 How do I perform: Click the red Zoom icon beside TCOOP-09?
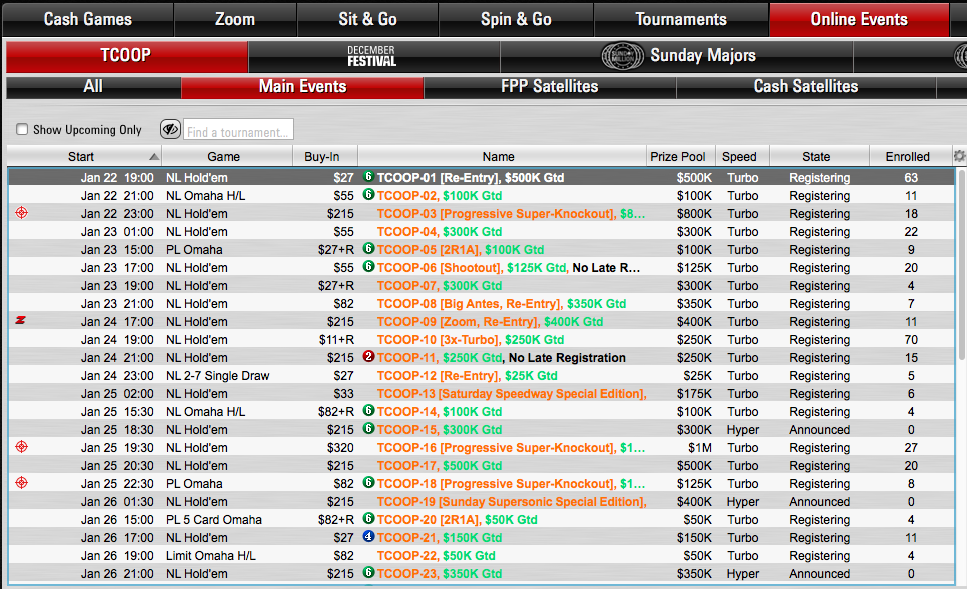pyautogui.click(x=22, y=321)
